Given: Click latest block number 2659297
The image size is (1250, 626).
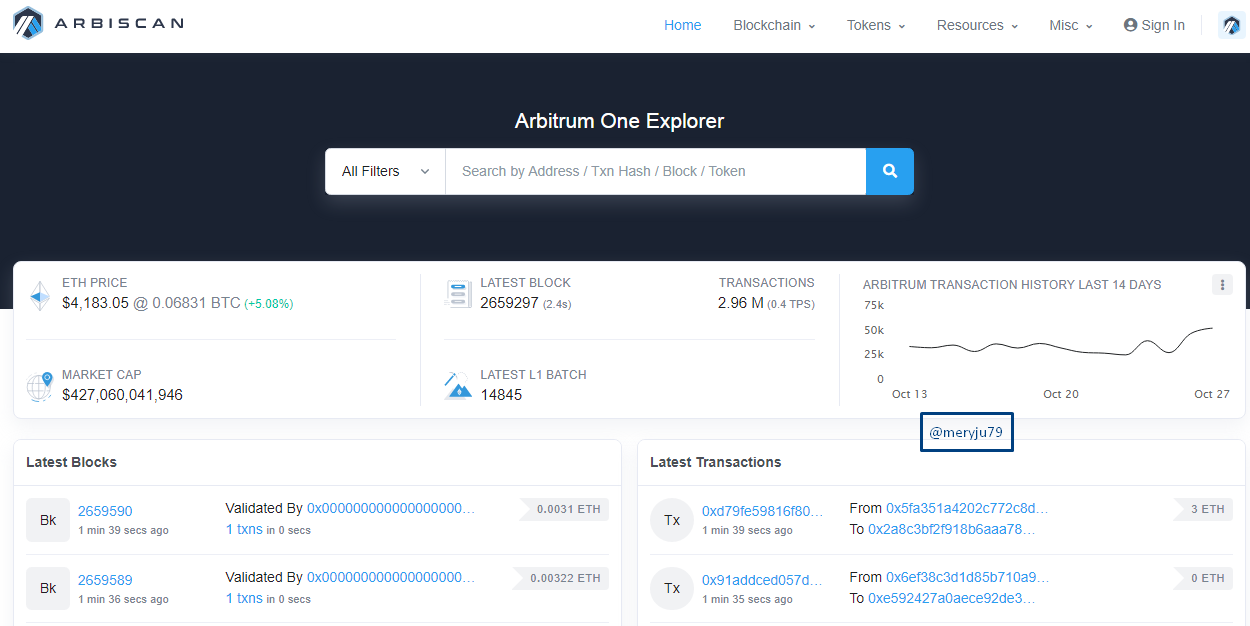Looking at the screenshot, I should click(x=509, y=303).
